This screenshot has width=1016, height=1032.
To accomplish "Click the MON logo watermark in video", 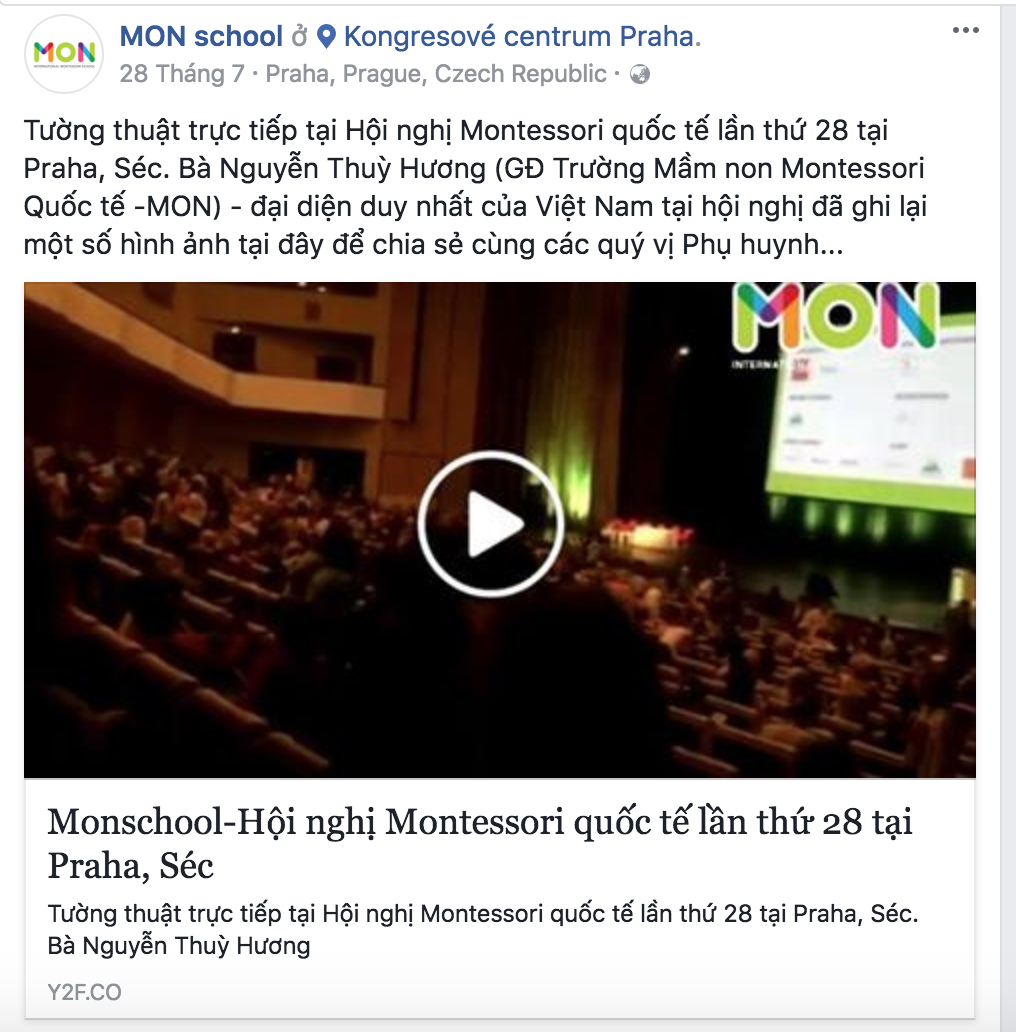I will [x=836, y=317].
